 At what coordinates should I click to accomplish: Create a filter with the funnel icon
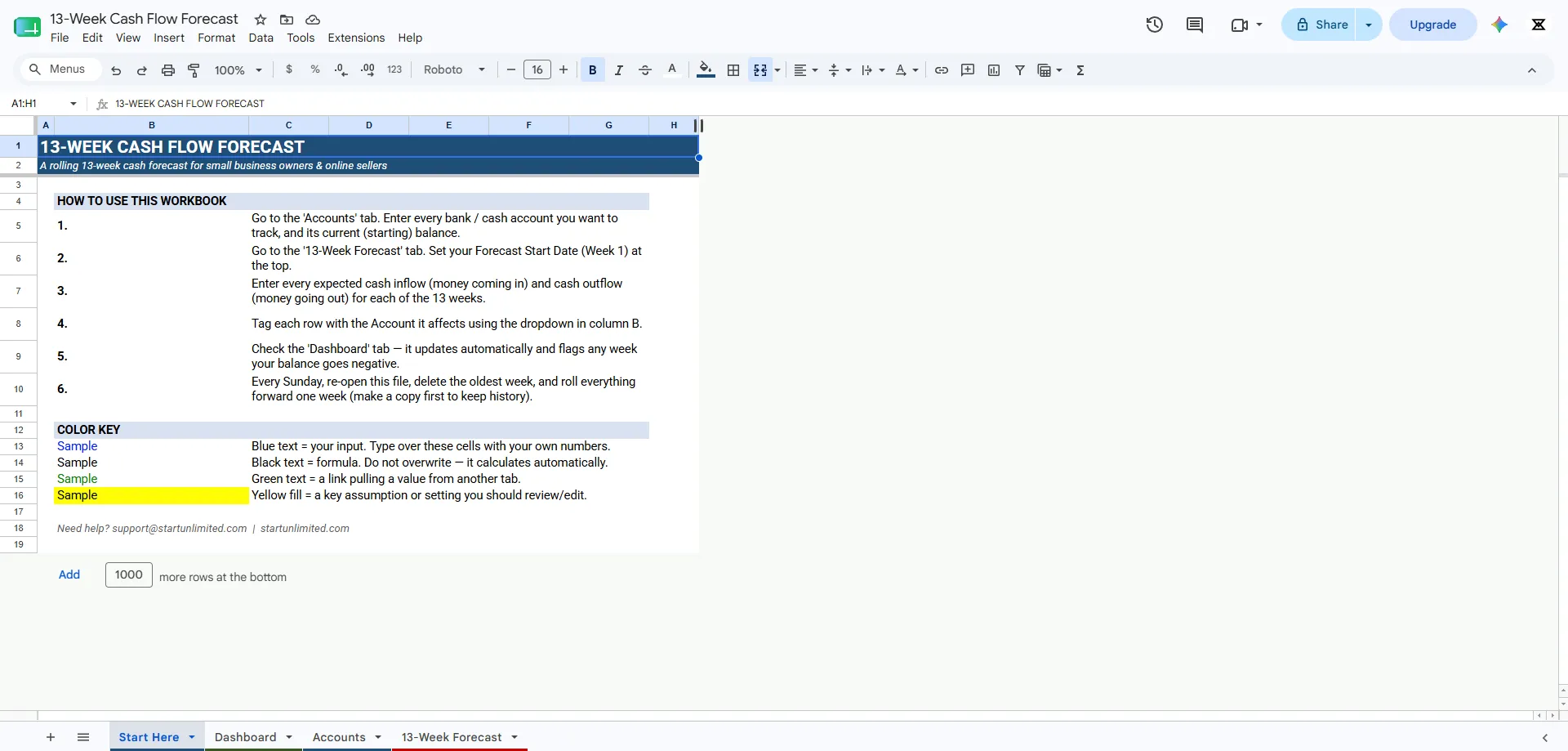[1020, 70]
